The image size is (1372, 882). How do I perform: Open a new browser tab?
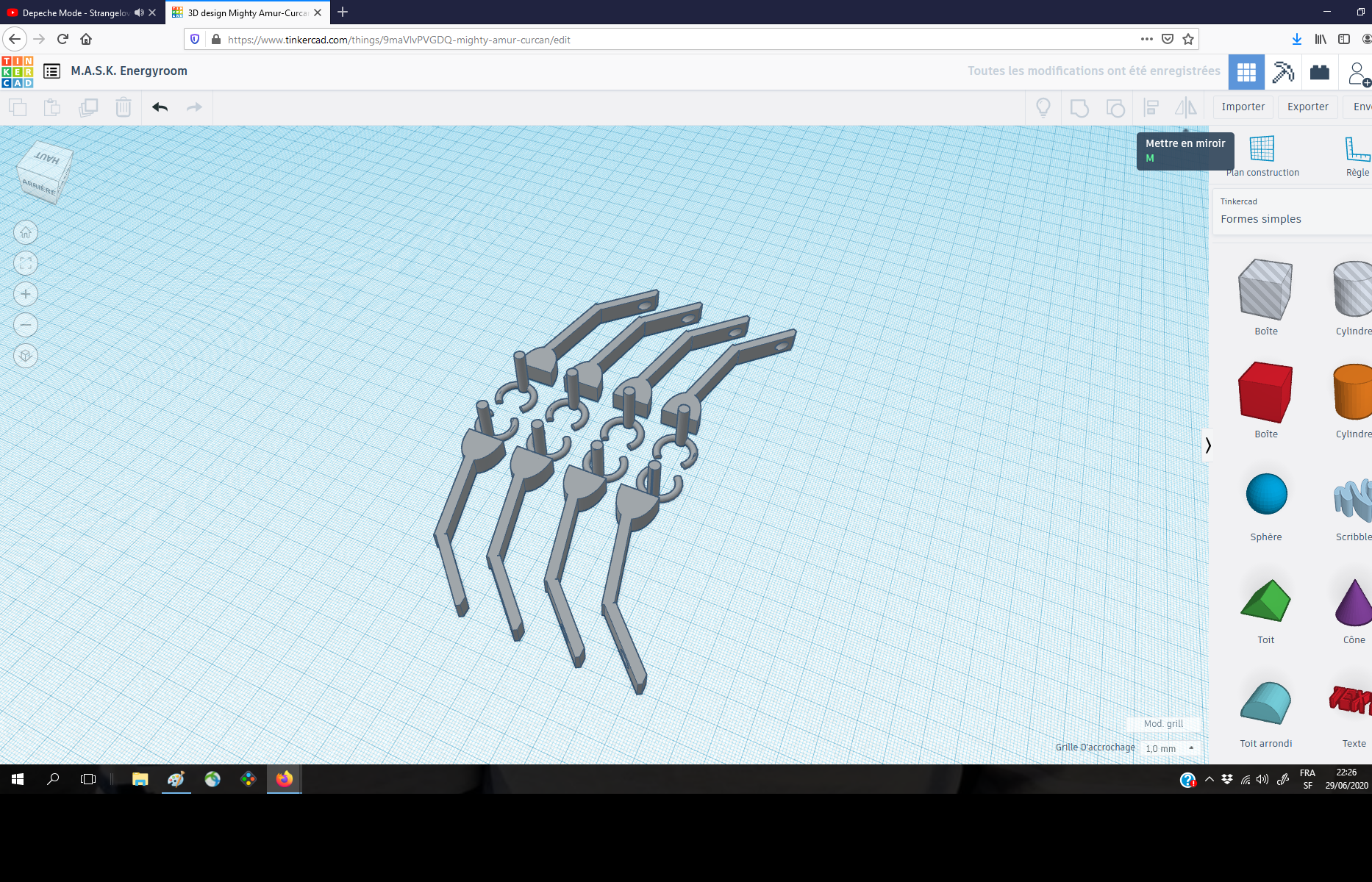pyautogui.click(x=343, y=12)
